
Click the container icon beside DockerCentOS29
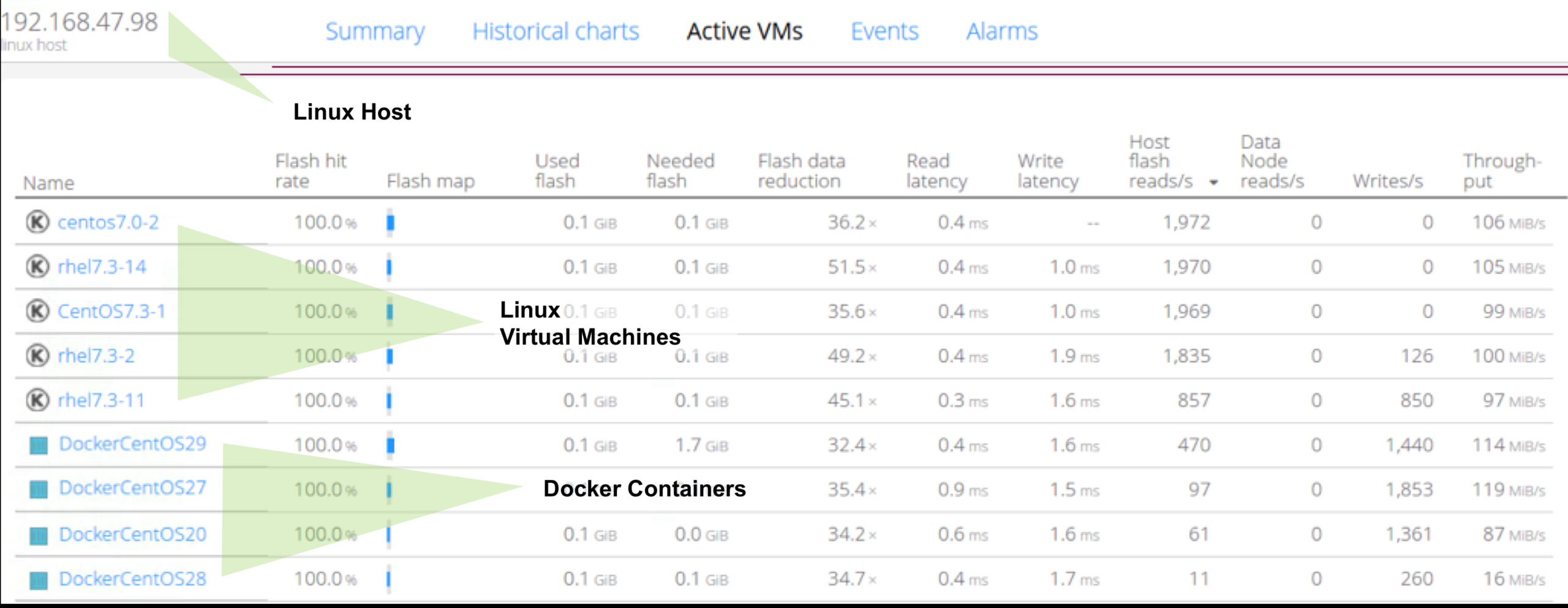(x=39, y=445)
